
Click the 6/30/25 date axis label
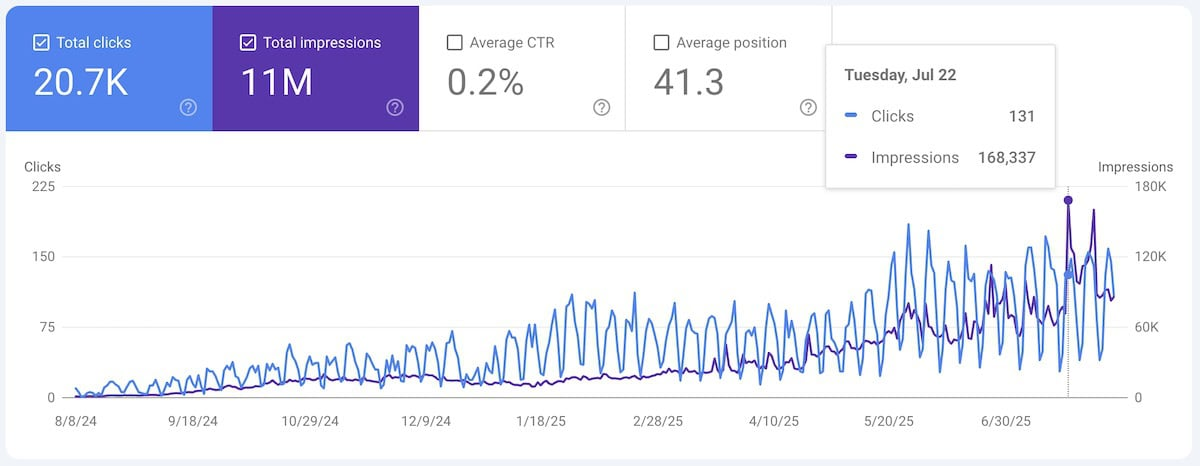point(1005,422)
